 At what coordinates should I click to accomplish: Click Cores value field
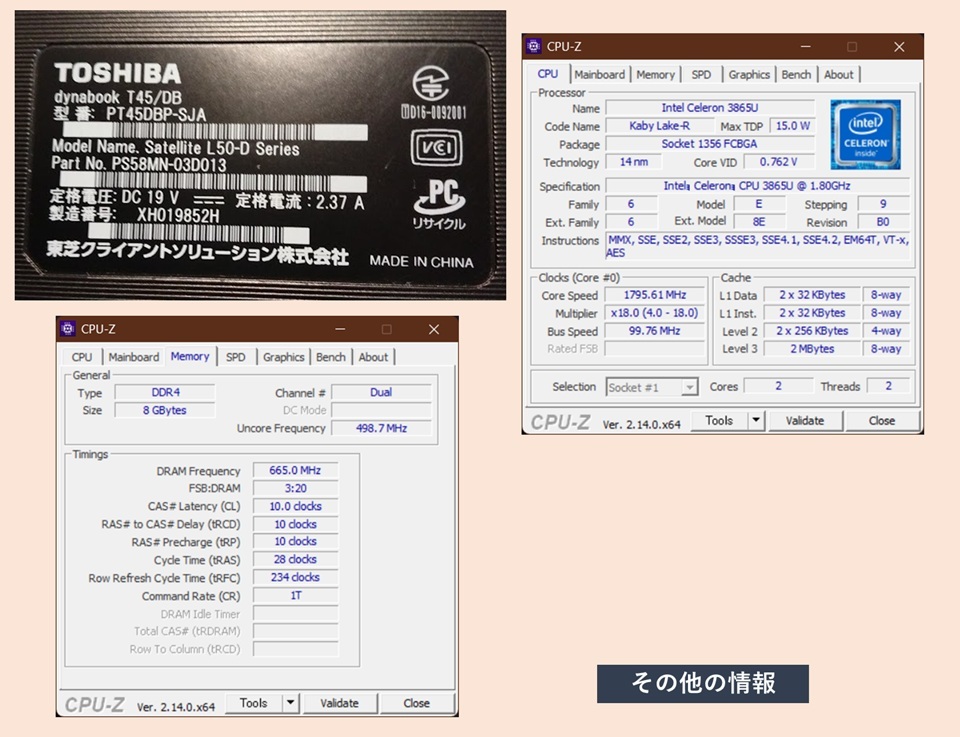pyautogui.click(x=778, y=386)
